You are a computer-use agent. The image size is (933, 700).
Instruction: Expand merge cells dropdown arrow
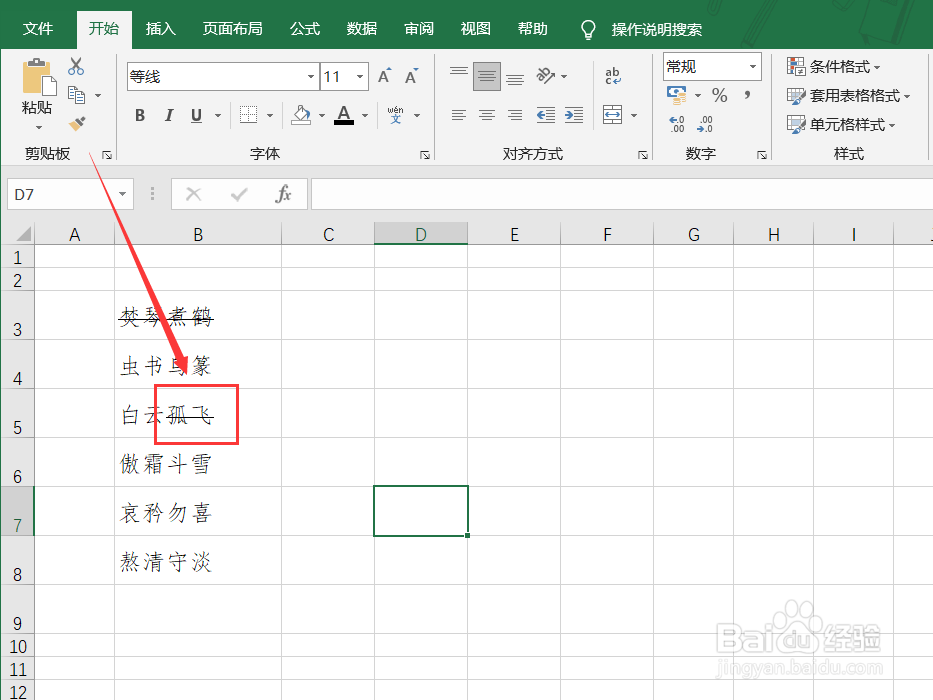click(x=634, y=115)
